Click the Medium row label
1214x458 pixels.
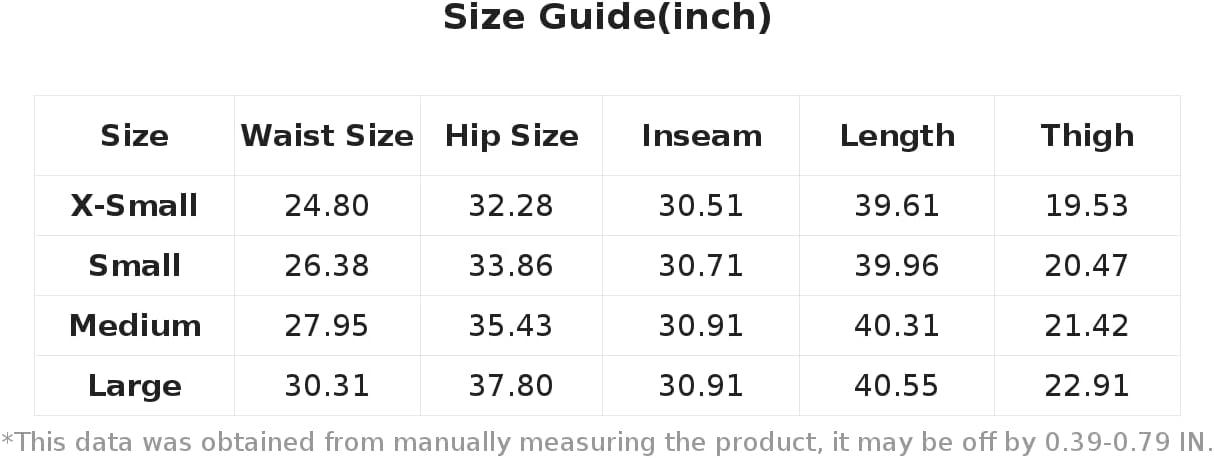click(x=134, y=326)
